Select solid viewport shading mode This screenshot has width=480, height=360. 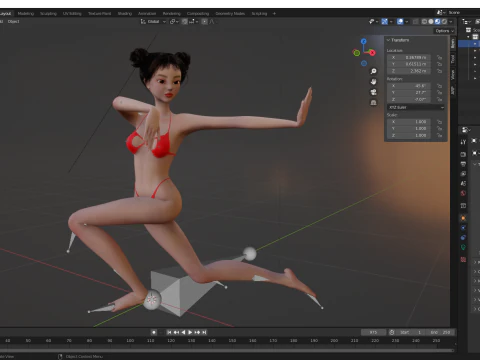[431, 22]
